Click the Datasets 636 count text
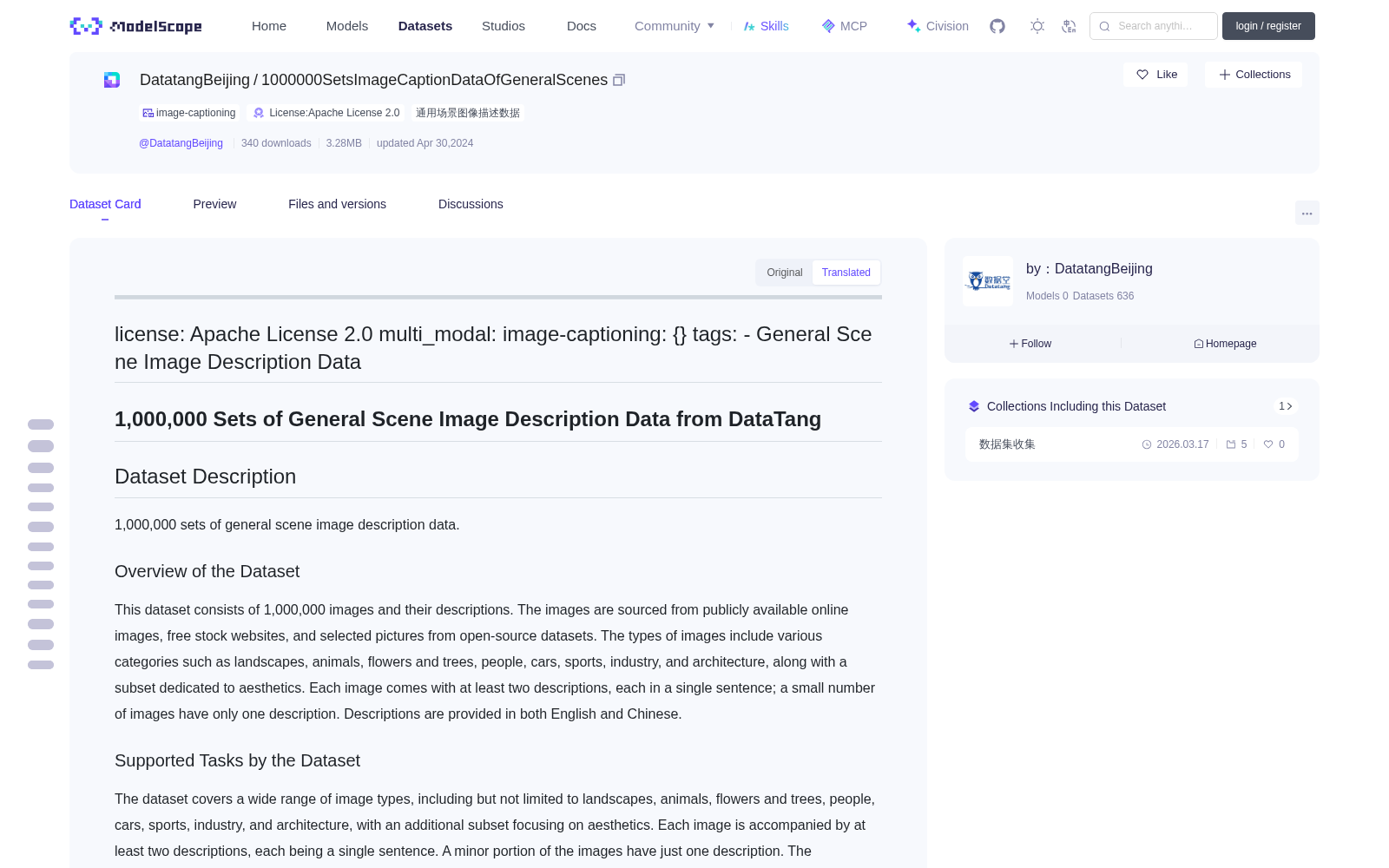Viewport: 1389px width, 868px height. click(x=1103, y=296)
